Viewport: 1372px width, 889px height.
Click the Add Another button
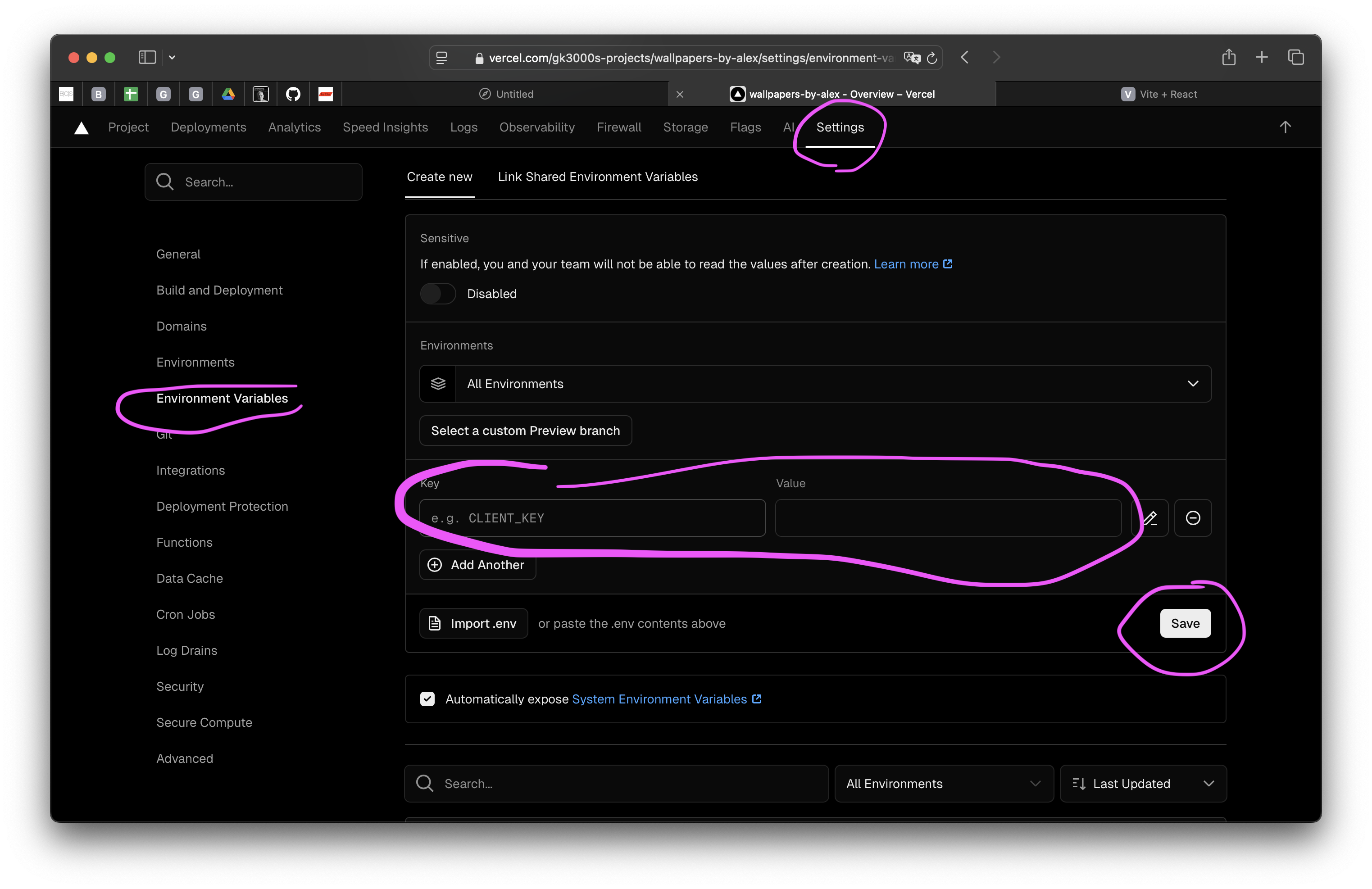click(477, 565)
